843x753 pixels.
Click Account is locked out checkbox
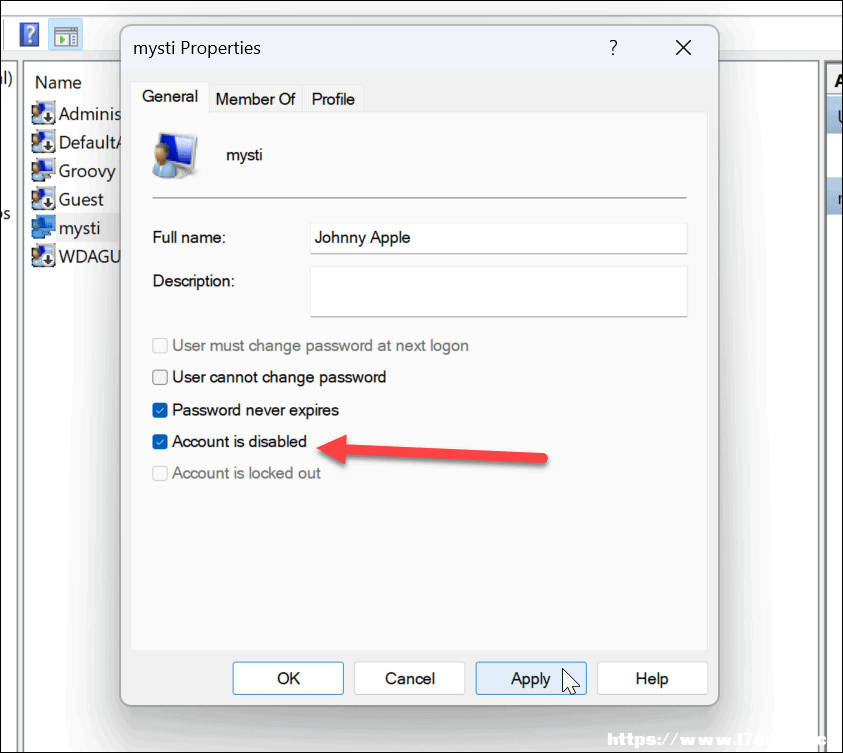point(160,474)
